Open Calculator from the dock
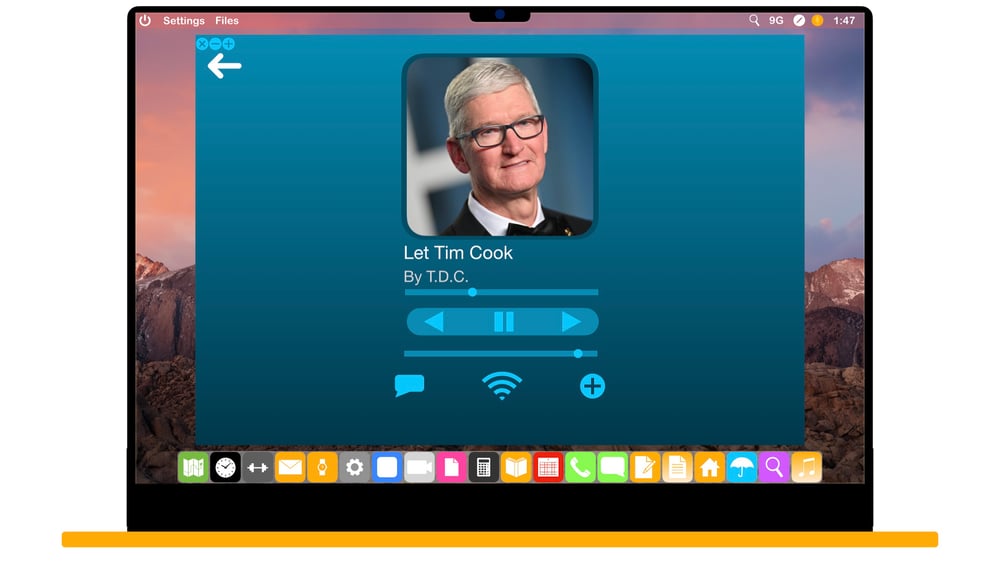 click(x=484, y=468)
